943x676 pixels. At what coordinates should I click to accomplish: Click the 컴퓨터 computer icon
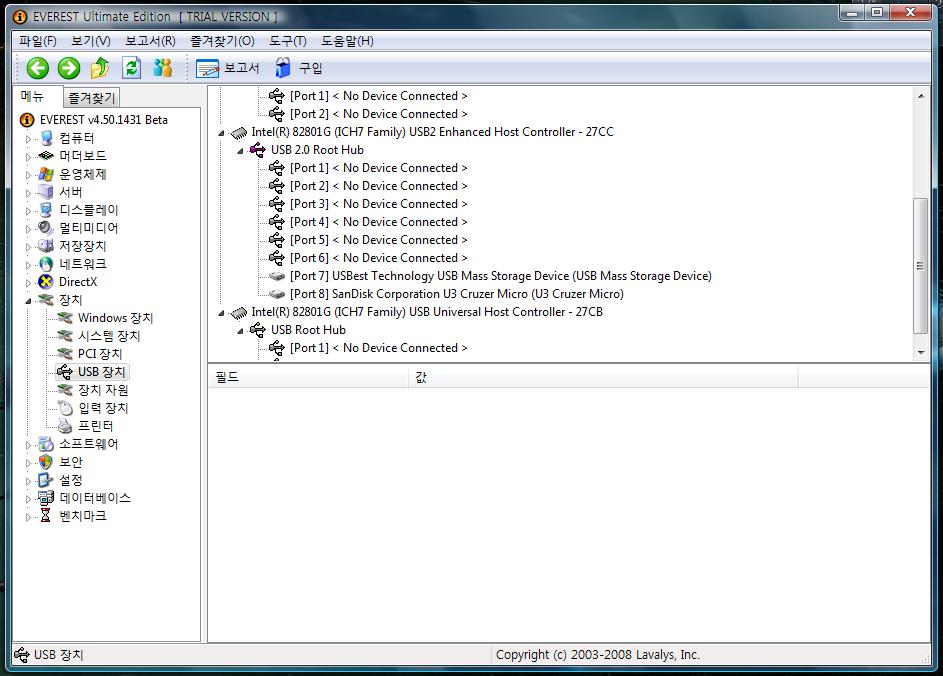click(x=46, y=138)
